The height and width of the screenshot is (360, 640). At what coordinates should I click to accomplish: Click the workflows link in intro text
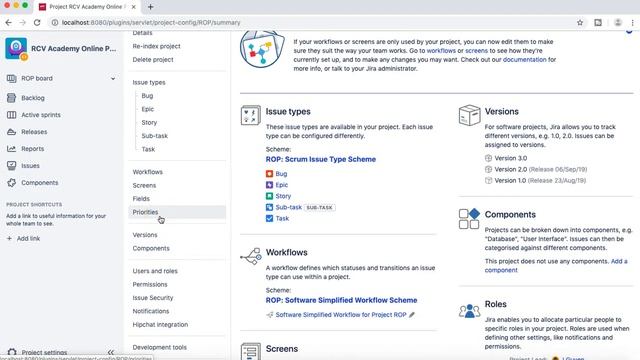tap(441, 51)
